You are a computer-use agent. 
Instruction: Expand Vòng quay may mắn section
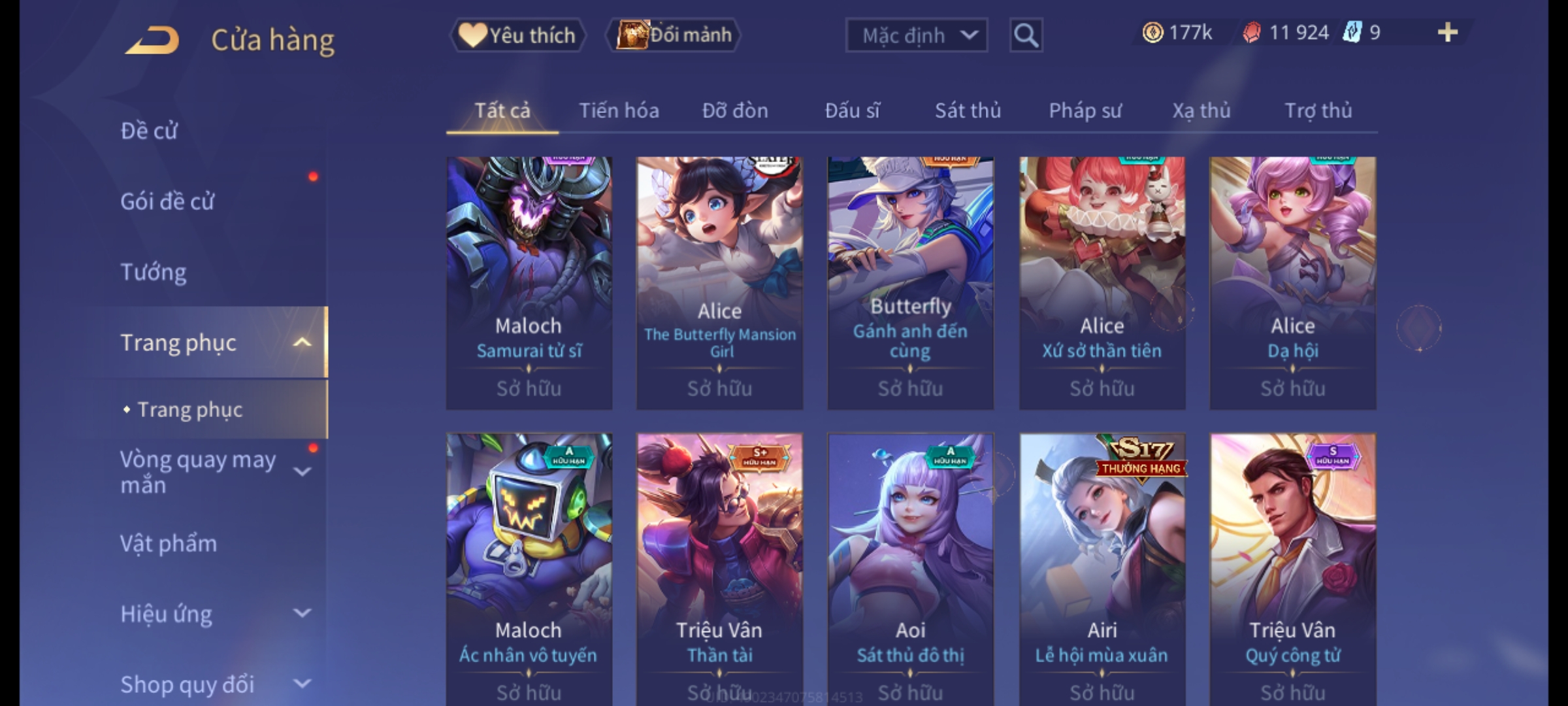(x=302, y=471)
